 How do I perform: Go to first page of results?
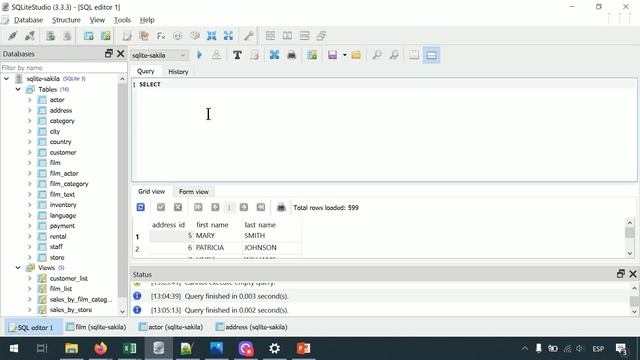coord(198,207)
